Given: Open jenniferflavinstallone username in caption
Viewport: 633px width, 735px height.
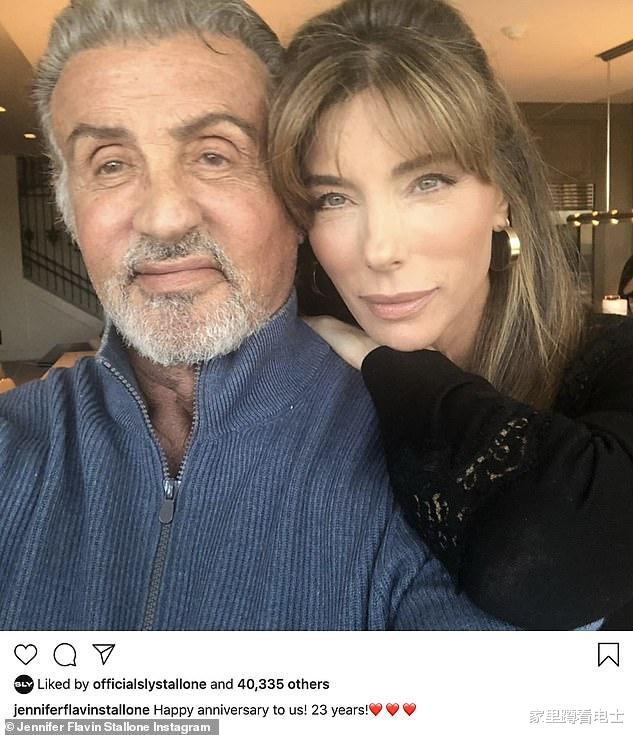Looking at the screenshot, I should [x=82, y=710].
